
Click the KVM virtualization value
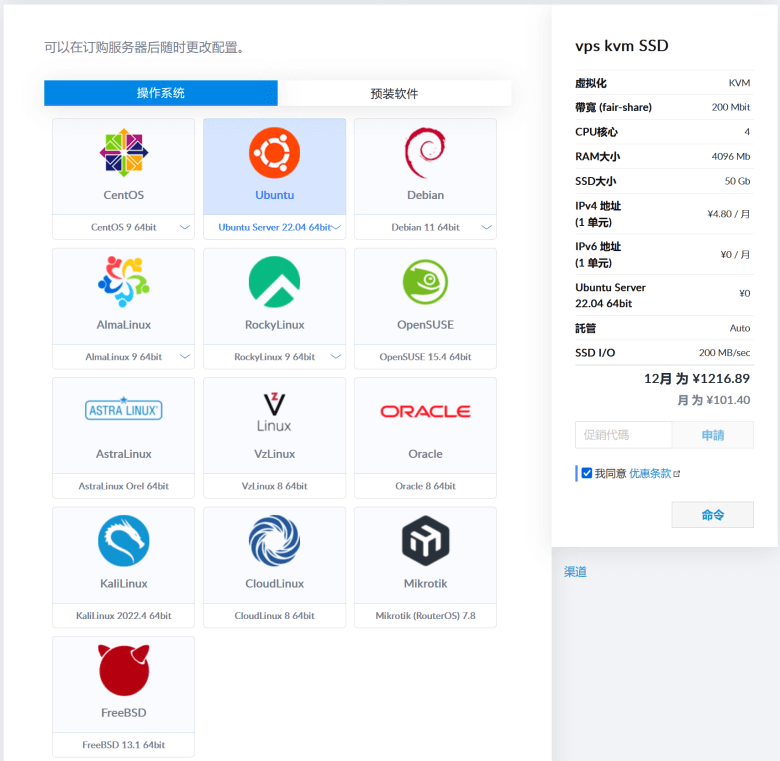coord(739,83)
